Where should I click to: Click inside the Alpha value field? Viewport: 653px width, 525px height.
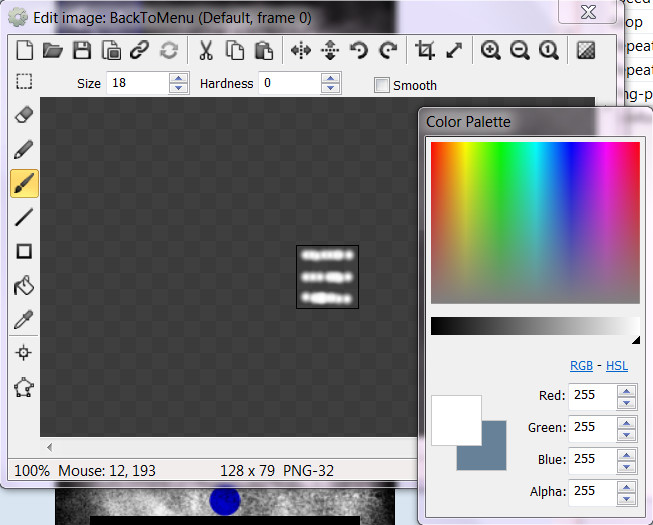[x=591, y=491]
